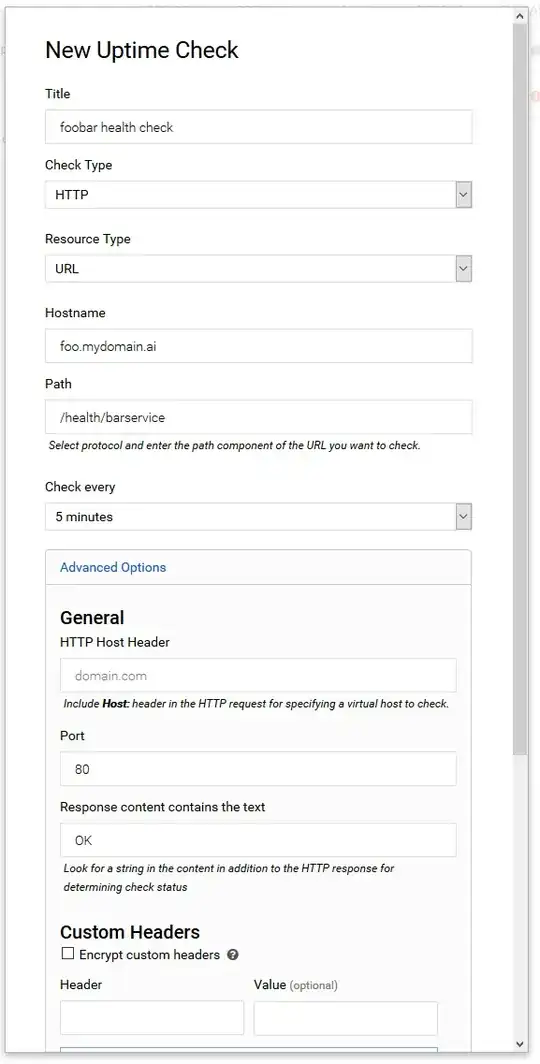Open the Check Type dropdown
This screenshot has height=1064, width=540.
(x=258, y=195)
